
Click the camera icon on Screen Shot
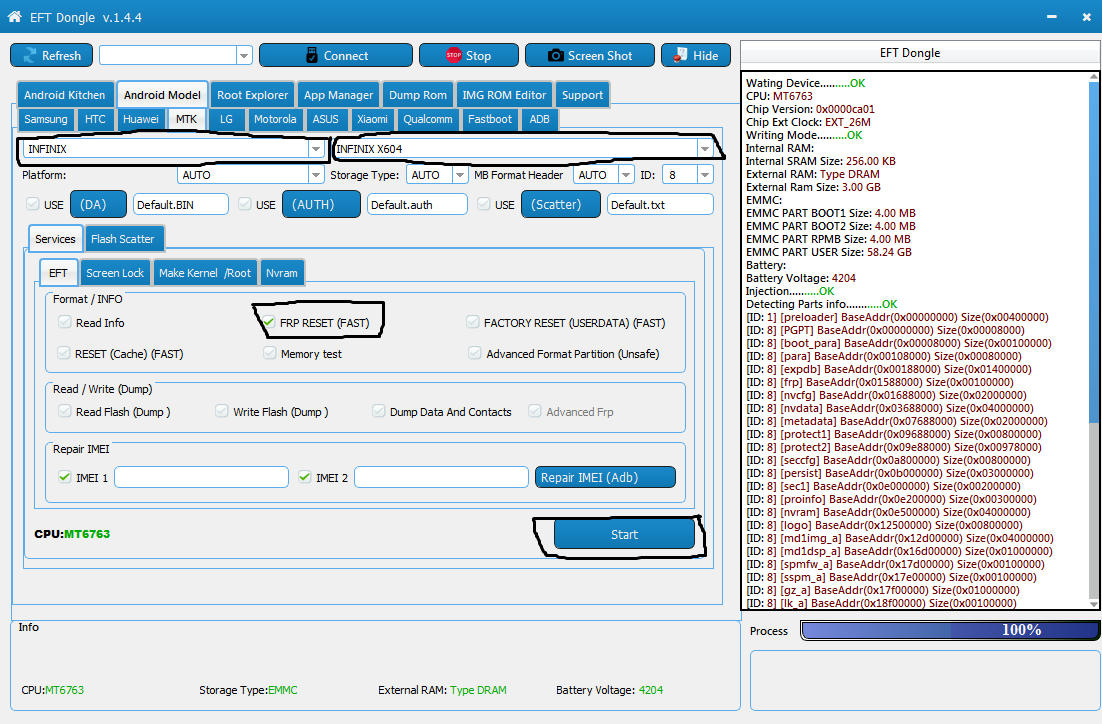(x=555, y=56)
